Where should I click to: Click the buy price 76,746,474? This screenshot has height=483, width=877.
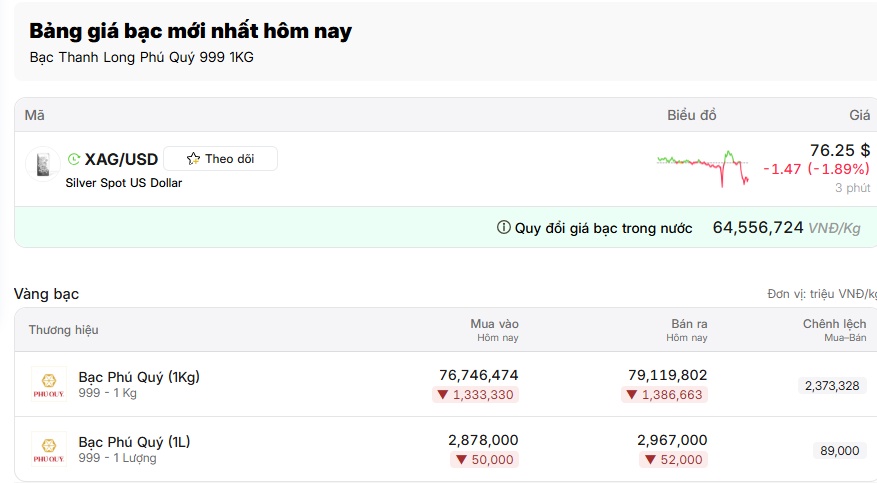click(x=479, y=375)
